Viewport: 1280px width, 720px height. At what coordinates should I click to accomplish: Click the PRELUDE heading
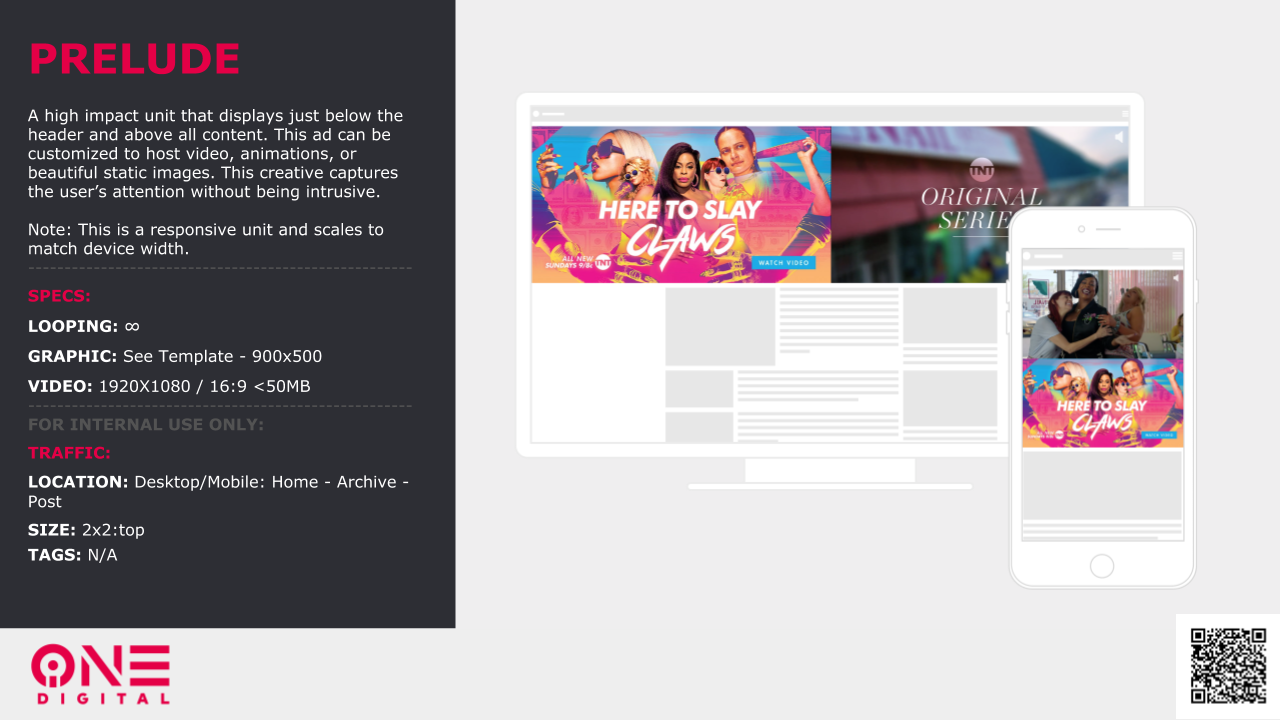pos(134,59)
